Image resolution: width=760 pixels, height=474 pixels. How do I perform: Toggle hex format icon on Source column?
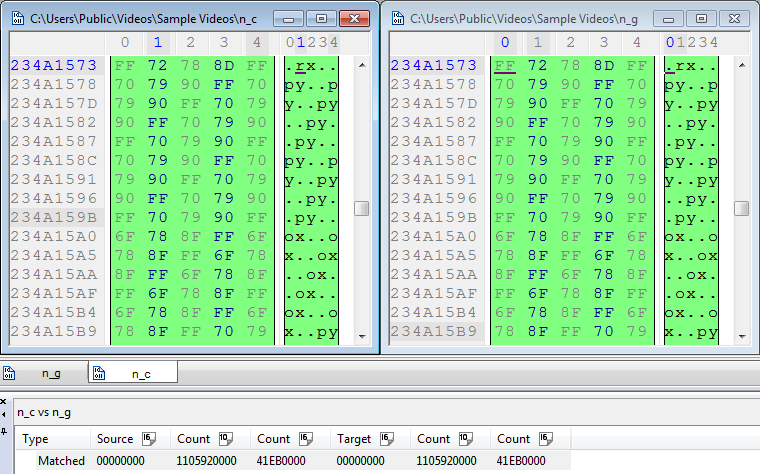coord(149,439)
